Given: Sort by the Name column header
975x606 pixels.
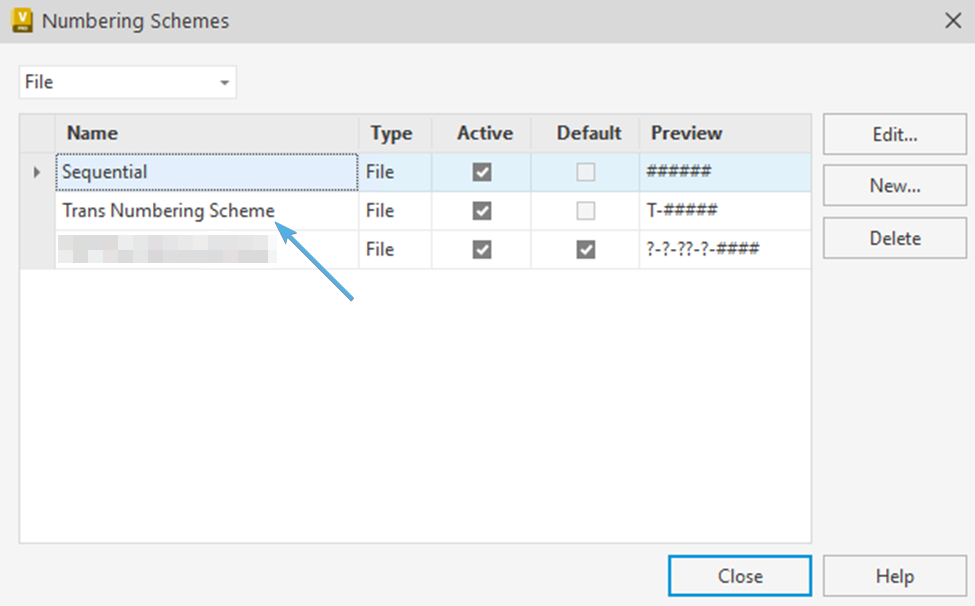Looking at the screenshot, I should (207, 133).
